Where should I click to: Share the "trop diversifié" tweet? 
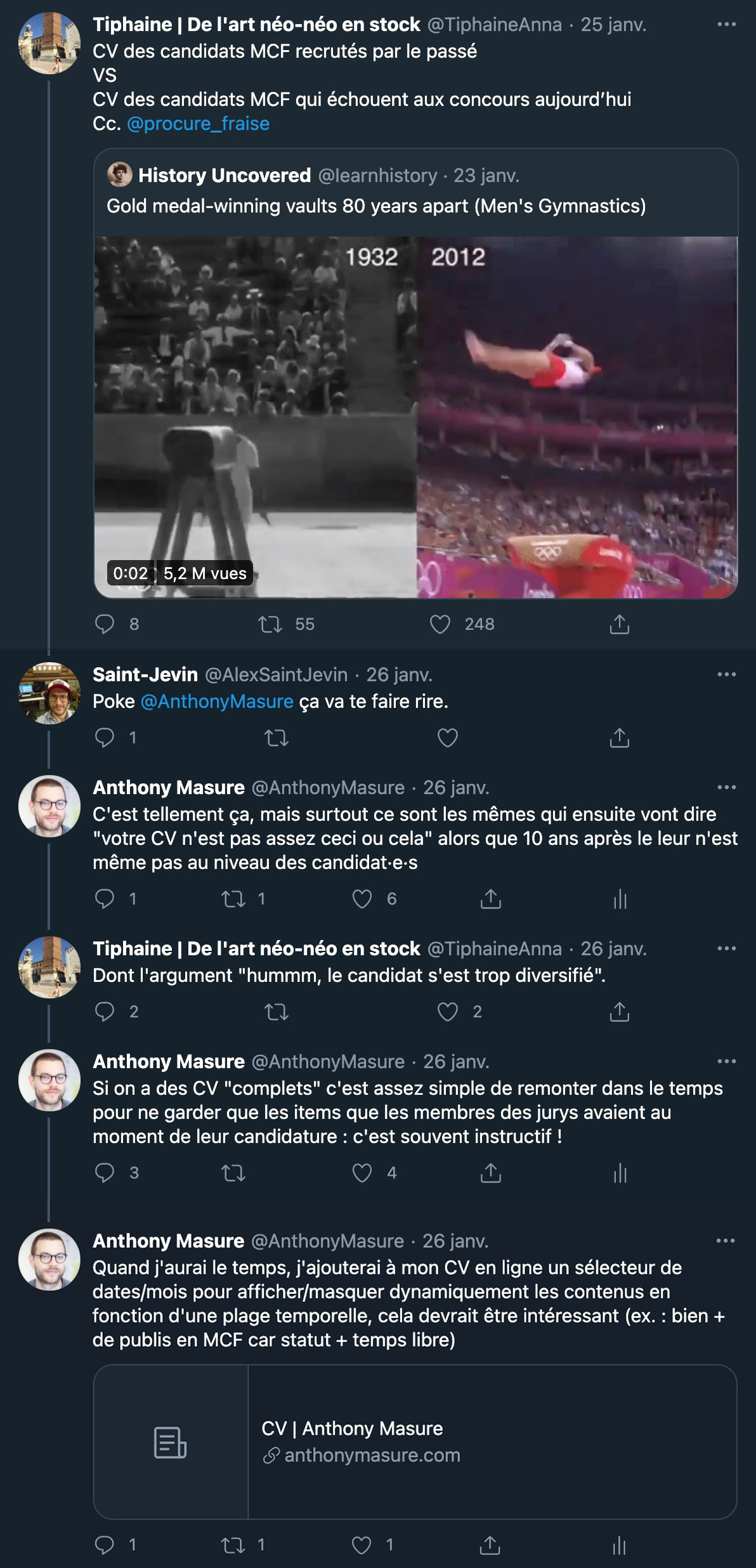[x=620, y=1012]
